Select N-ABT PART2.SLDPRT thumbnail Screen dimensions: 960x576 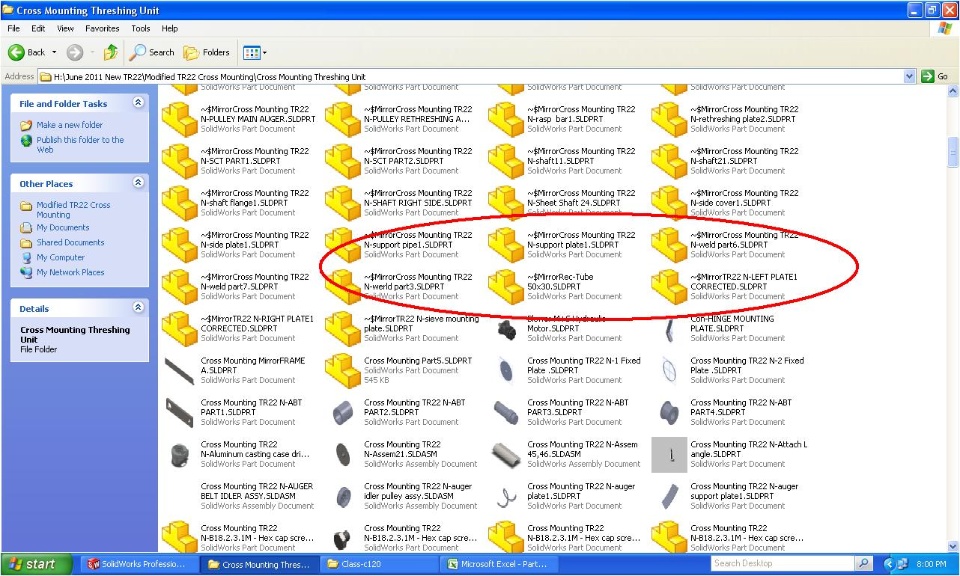point(342,413)
